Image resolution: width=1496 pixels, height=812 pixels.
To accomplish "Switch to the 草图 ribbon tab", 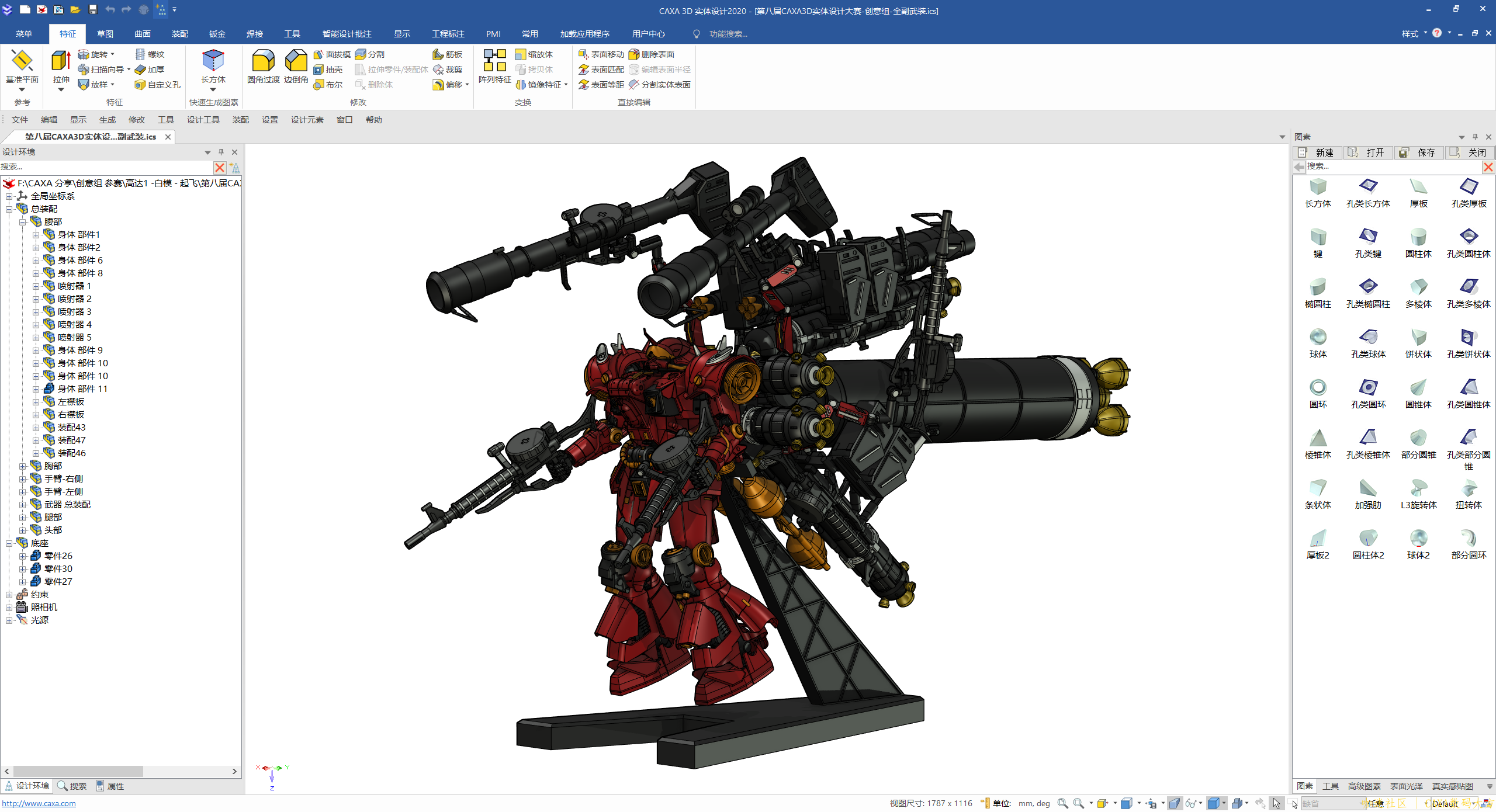I will tap(105, 34).
